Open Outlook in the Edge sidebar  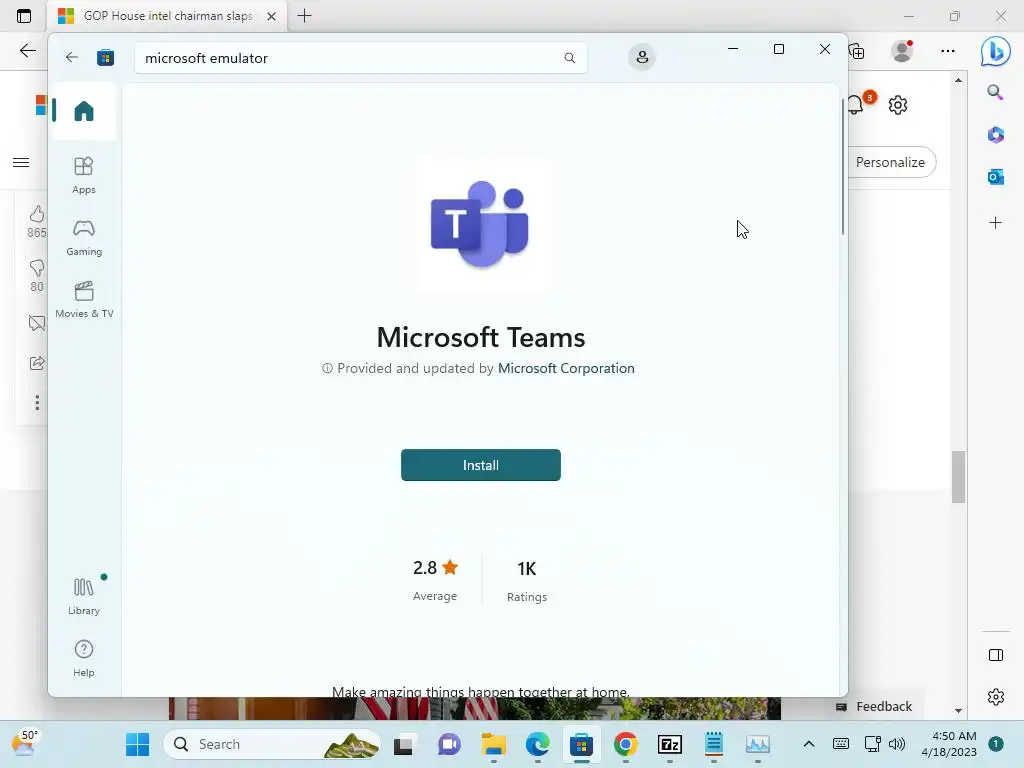point(995,176)
